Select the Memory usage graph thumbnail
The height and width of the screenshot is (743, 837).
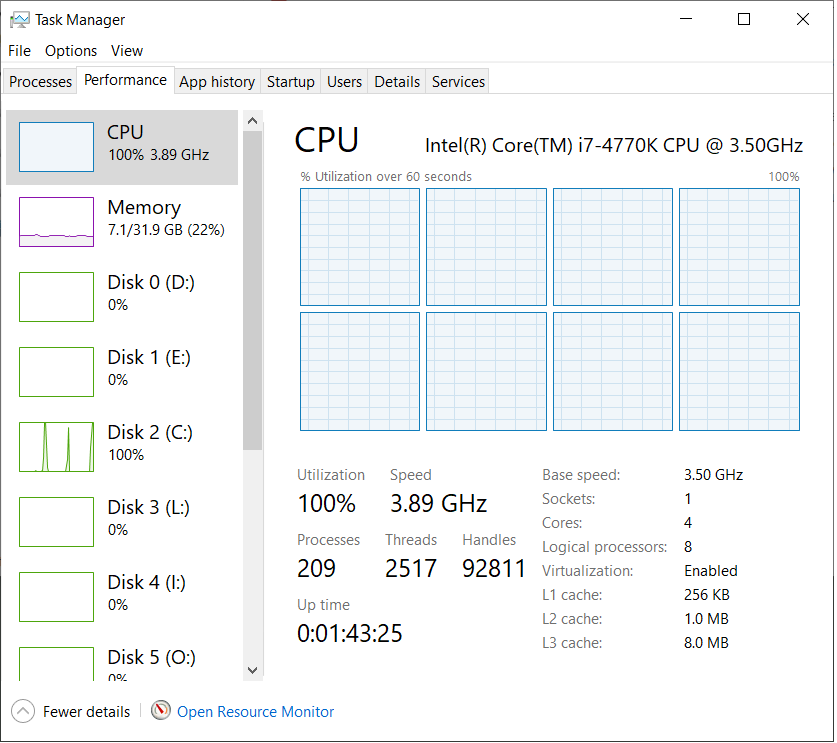click(57, 223)
